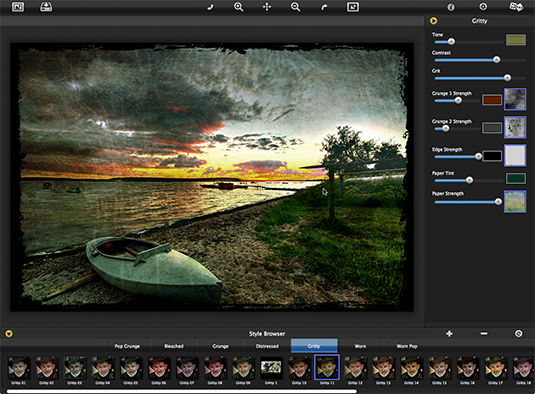Apply the Gritty 01 style thumbnail
The height and width of the screenshot is (394, 535).
click(x=19, y=368)
